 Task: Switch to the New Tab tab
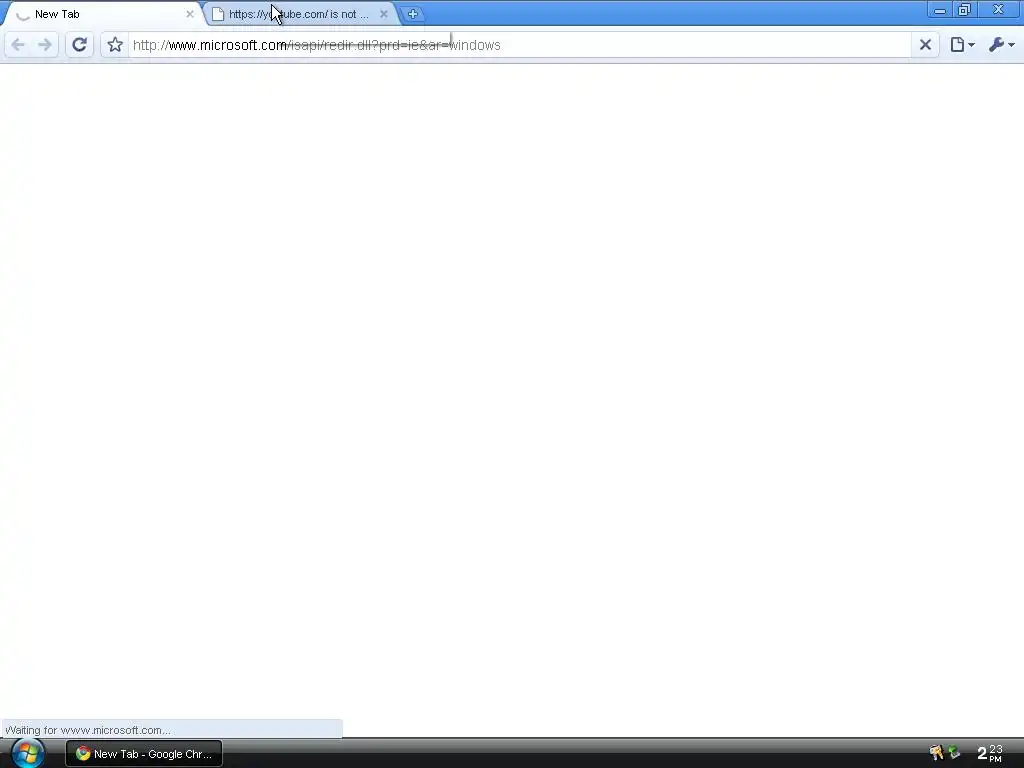point(104,14)
